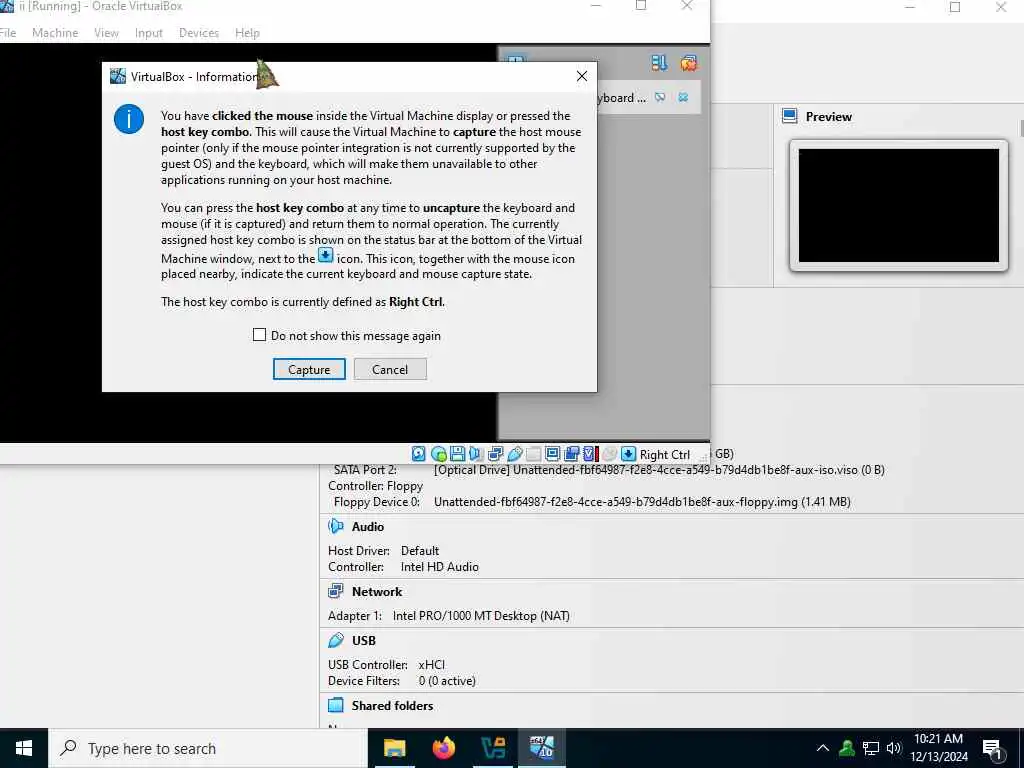Image resolution: width=1024 pixels, height=768 pixels.
Task: Click the Audio section header
Action: pos(368,526)
